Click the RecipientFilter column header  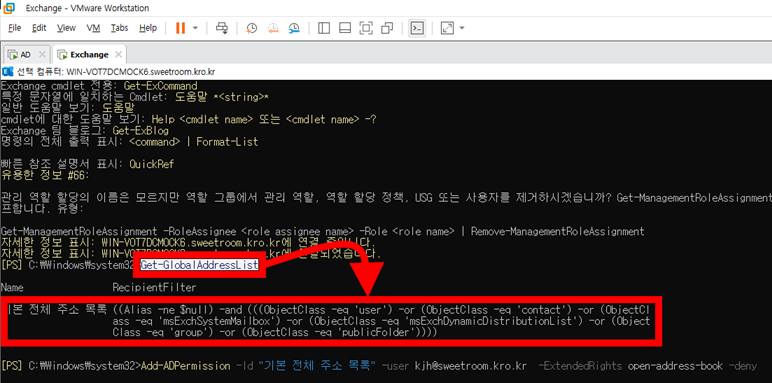click(x=155, y=287)
